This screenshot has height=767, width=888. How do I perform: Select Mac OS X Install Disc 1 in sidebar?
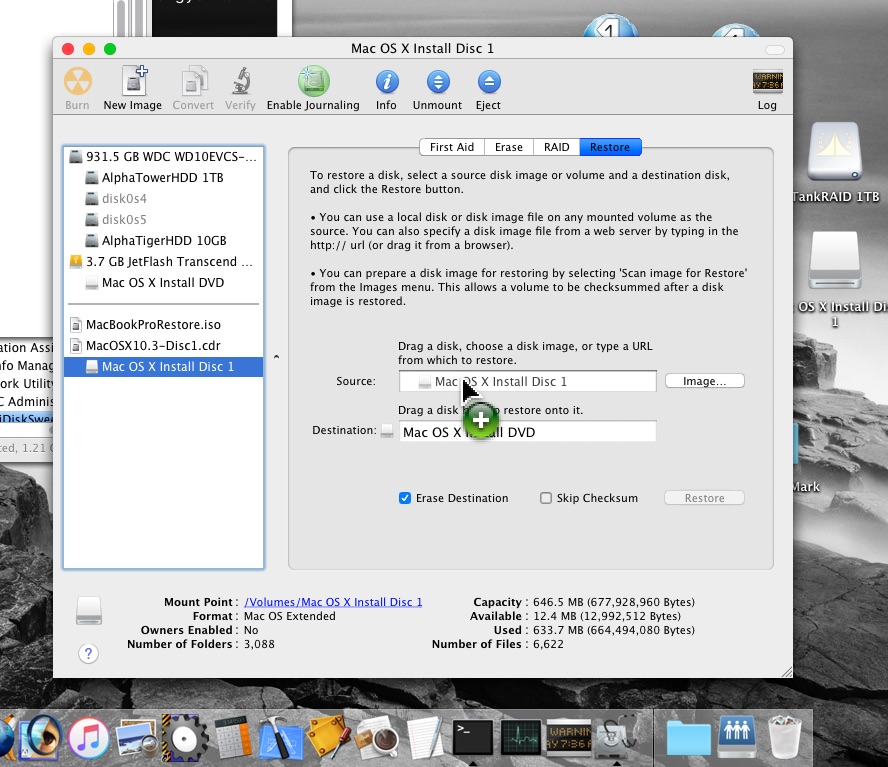163,367
